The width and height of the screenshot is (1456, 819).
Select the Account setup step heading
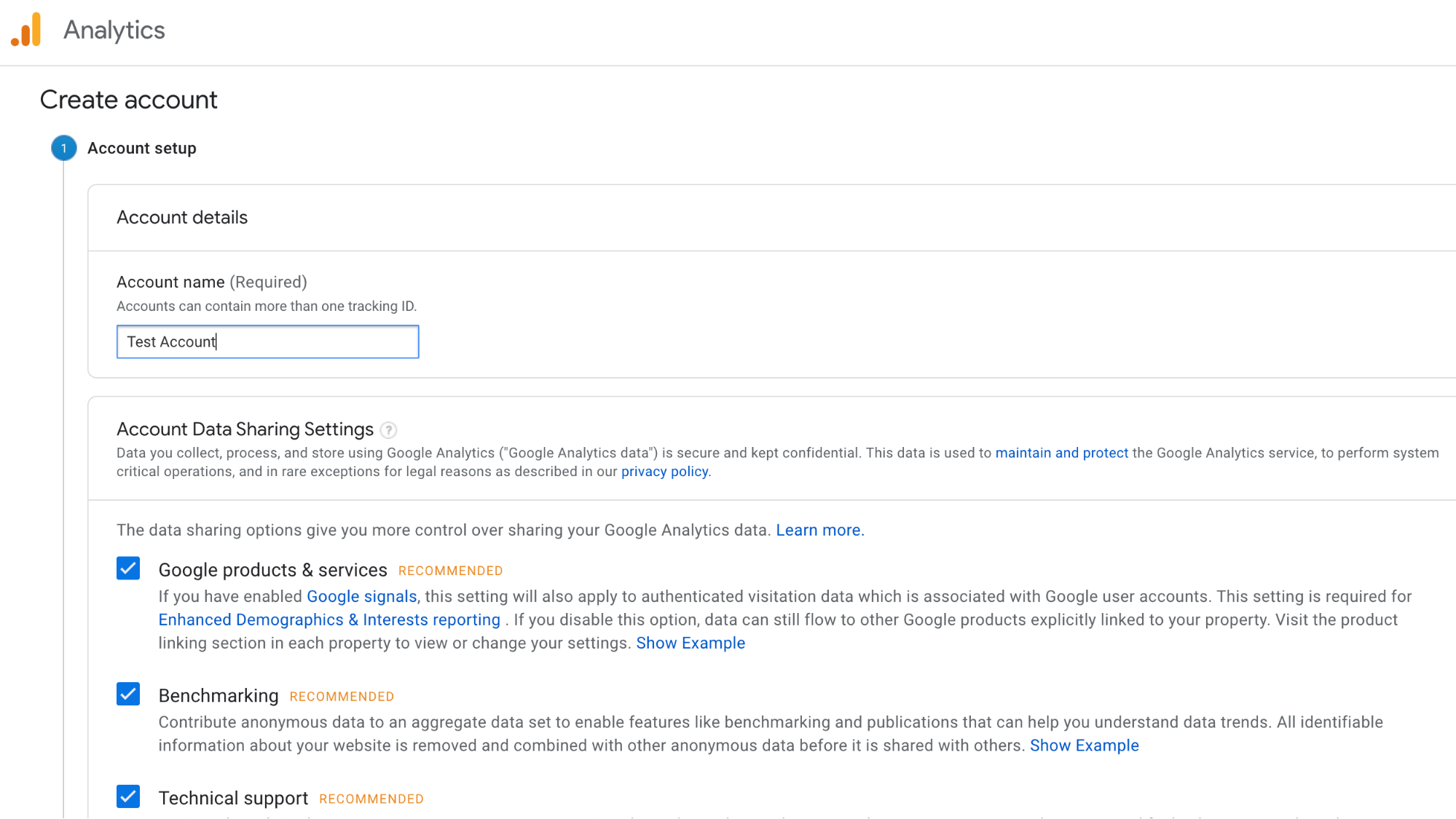142,149
